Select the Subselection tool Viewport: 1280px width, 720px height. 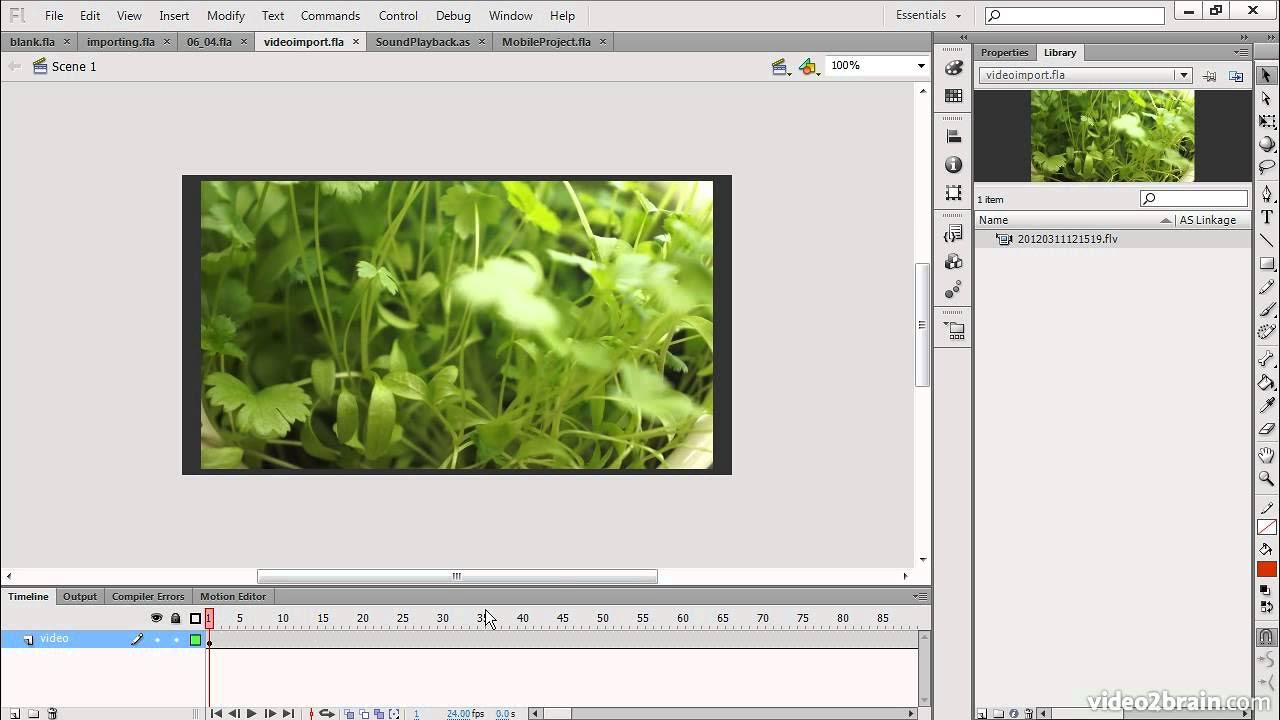(1266, 99)
